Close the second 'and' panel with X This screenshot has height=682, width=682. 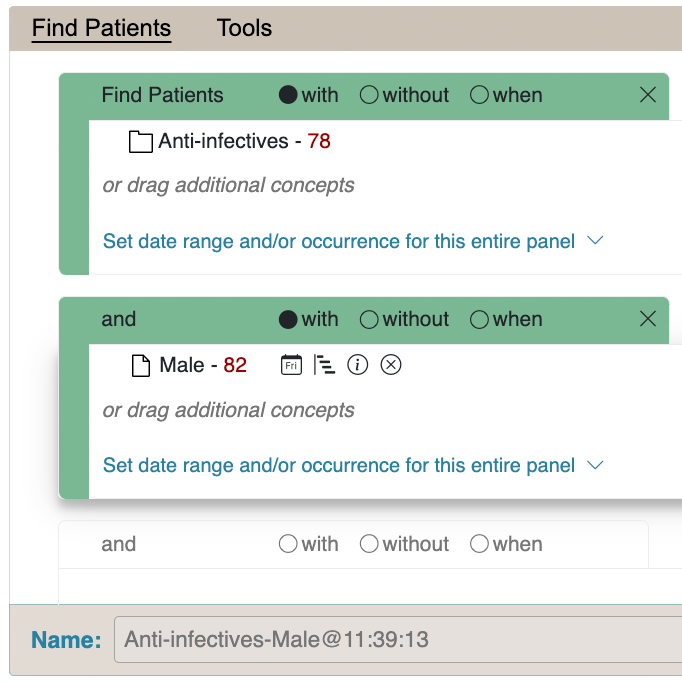pos(648,319)
